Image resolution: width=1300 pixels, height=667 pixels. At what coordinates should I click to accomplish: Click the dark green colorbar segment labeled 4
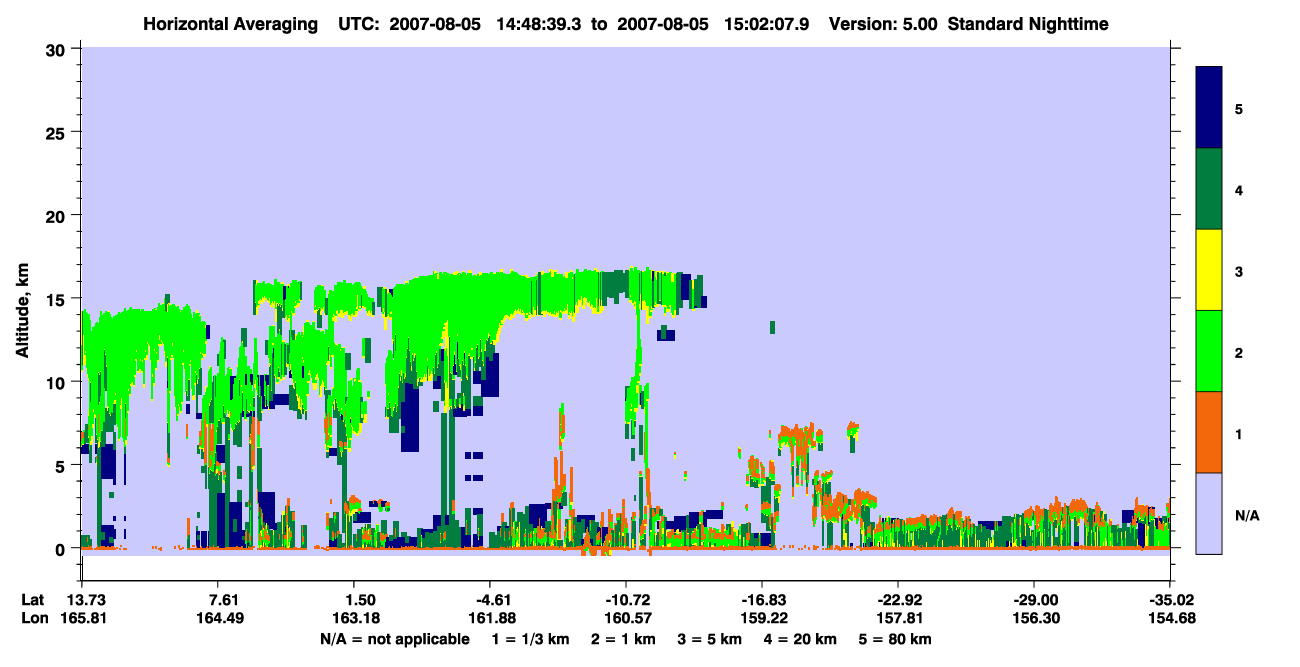(1209, 189)
